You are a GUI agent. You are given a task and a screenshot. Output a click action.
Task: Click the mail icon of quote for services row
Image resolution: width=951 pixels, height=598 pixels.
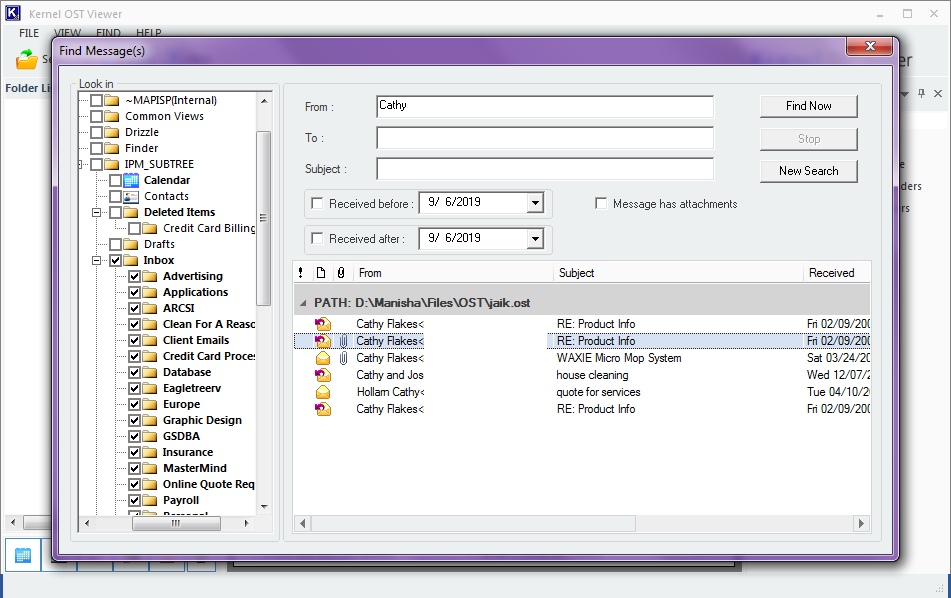tap(323, 392)
